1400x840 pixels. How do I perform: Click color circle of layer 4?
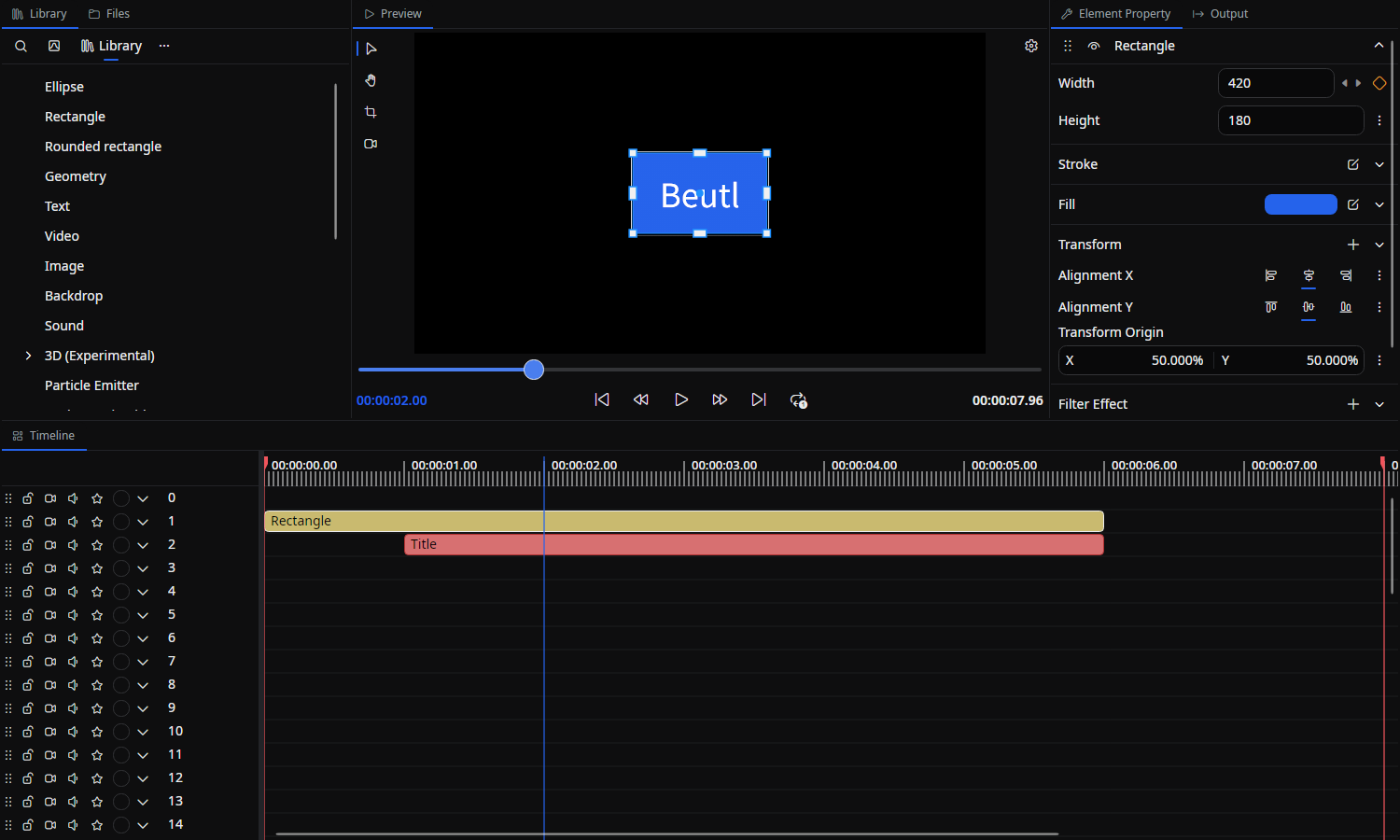(121, 592)
